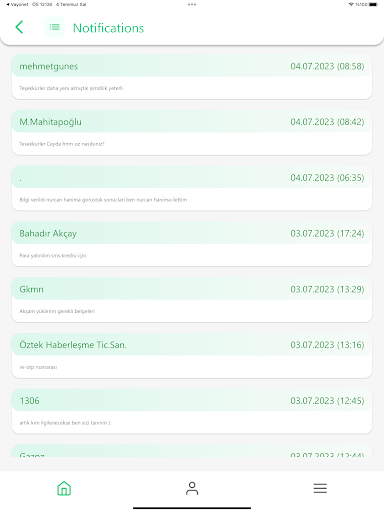Open notification from mehmetgunes
384x512 pixels.
(192, 77)
